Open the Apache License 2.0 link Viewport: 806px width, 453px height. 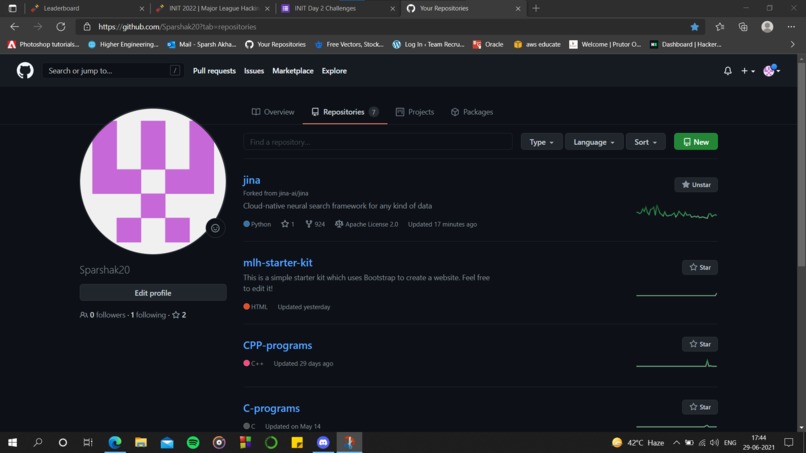366,224
